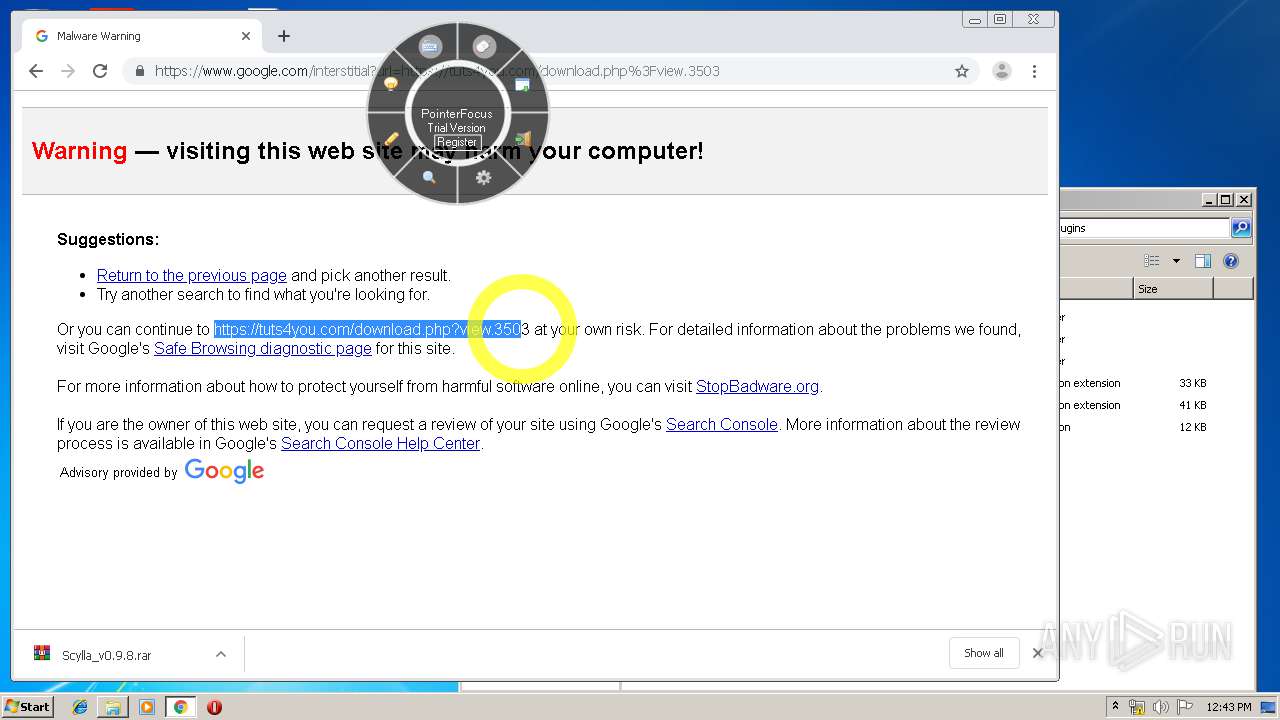Open media player taskbar icon
The width and height of the screenshot is (1280, 720).
tap(147, 707)
